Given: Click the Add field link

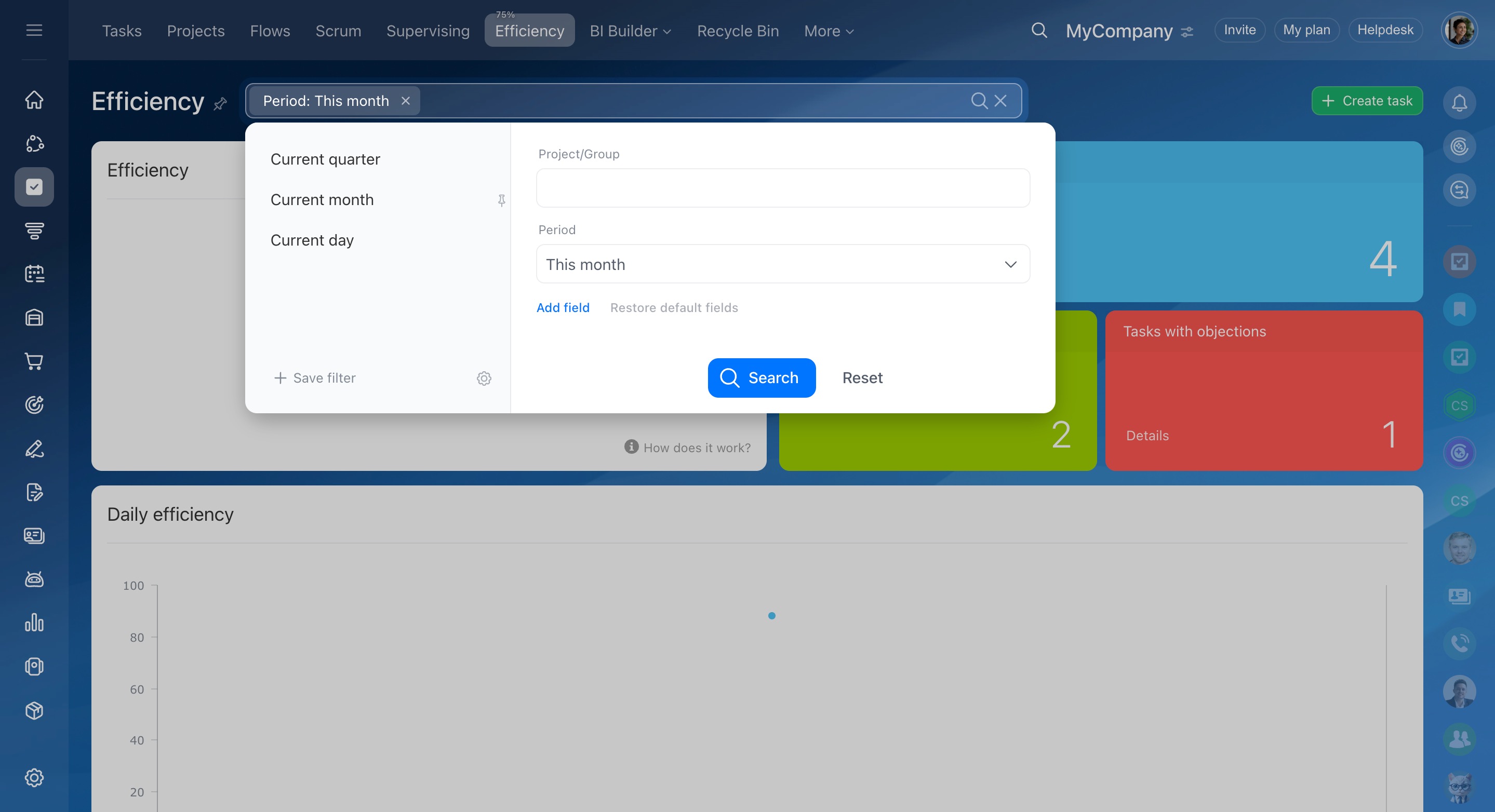Looking at the screenshot, I should click(563, 307).
